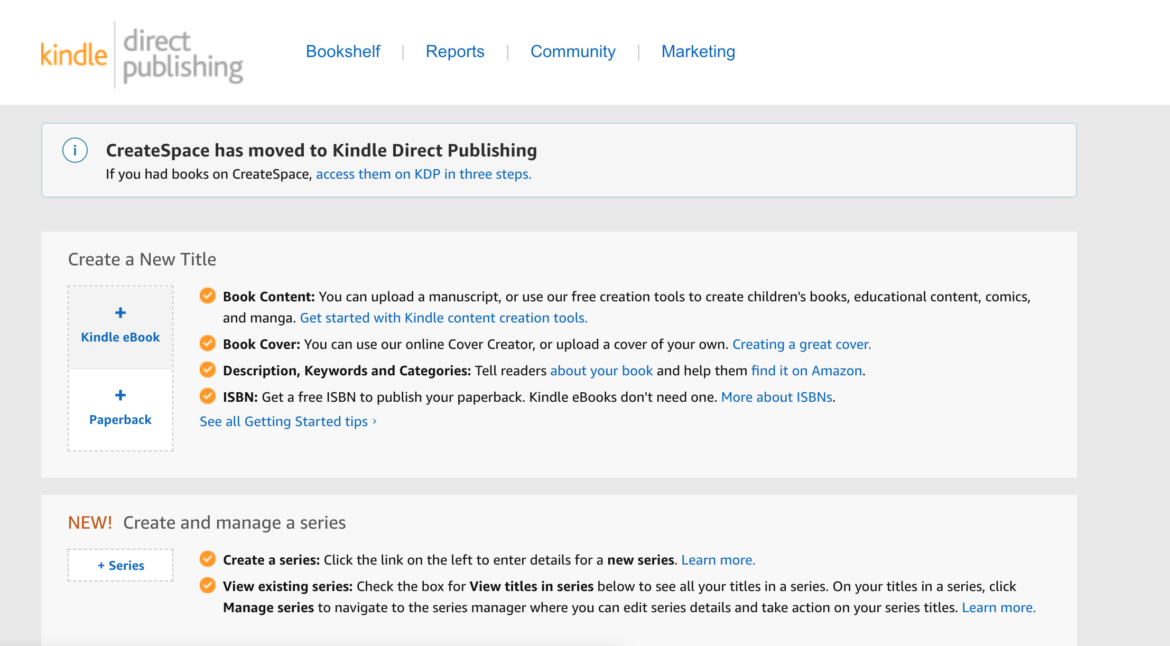Screen dimensions: 1170x646
Task: Add a new series with + Series
Action: tap(120, 565)
